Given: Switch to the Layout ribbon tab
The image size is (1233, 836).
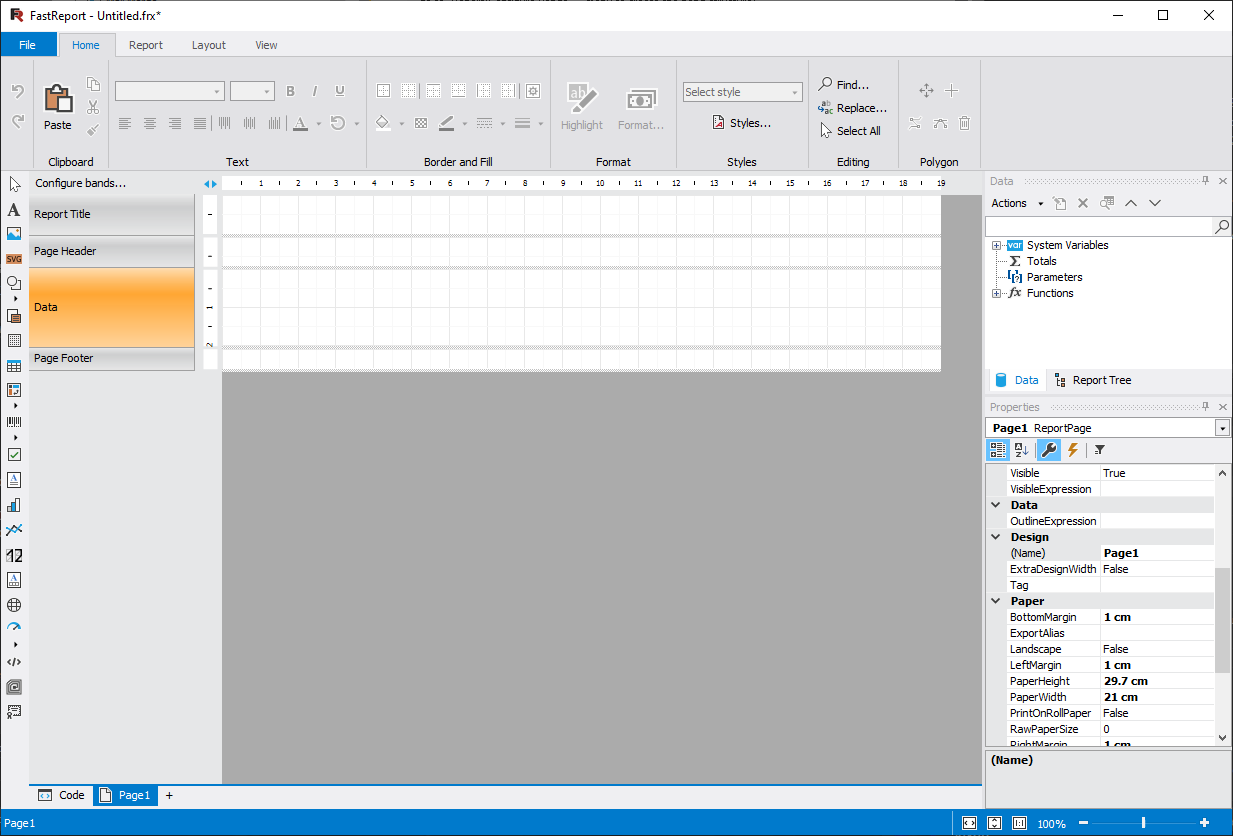Looking at the screenshot, I should (209, 45).
